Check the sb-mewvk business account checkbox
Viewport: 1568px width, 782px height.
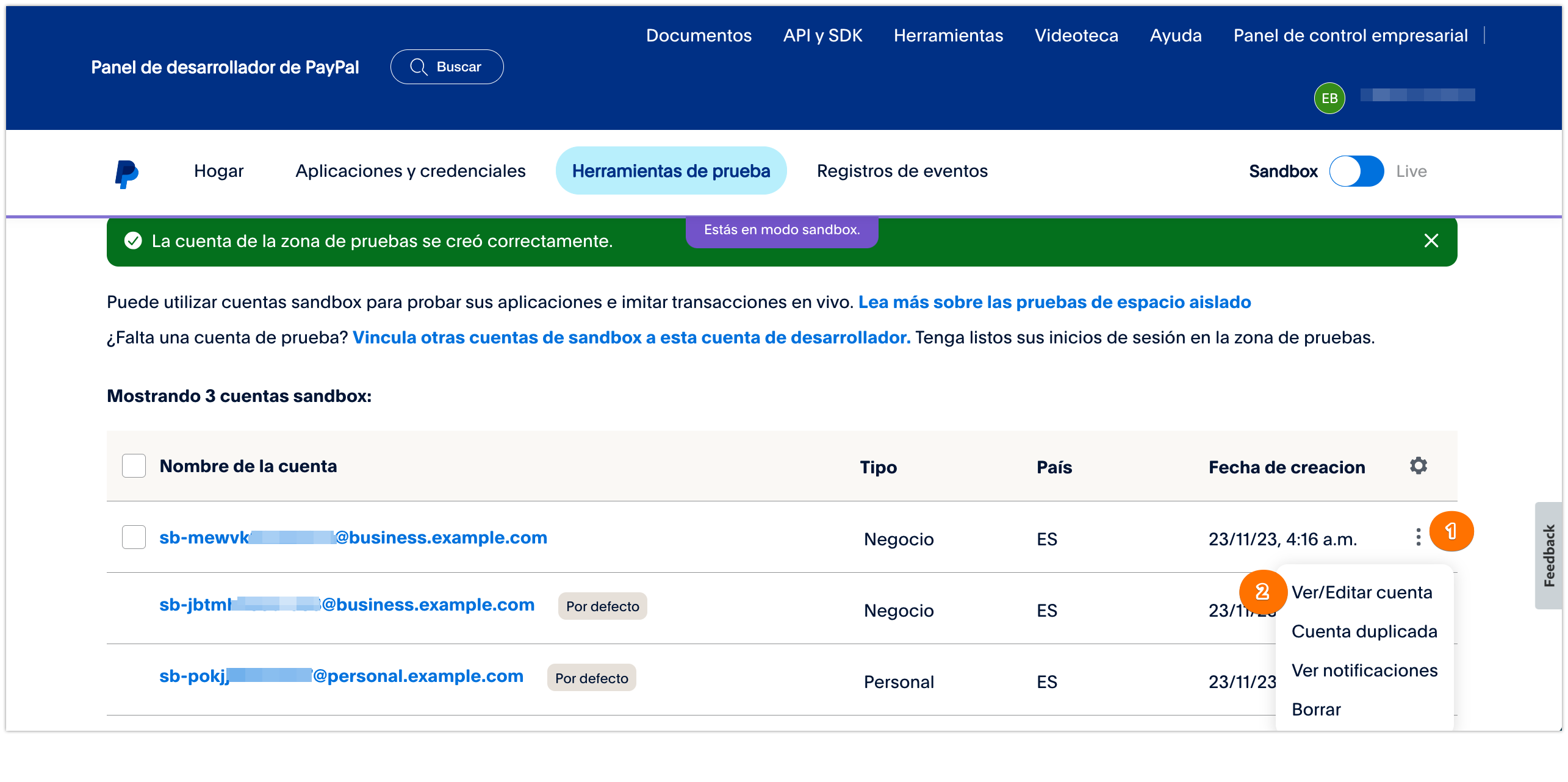134,537
